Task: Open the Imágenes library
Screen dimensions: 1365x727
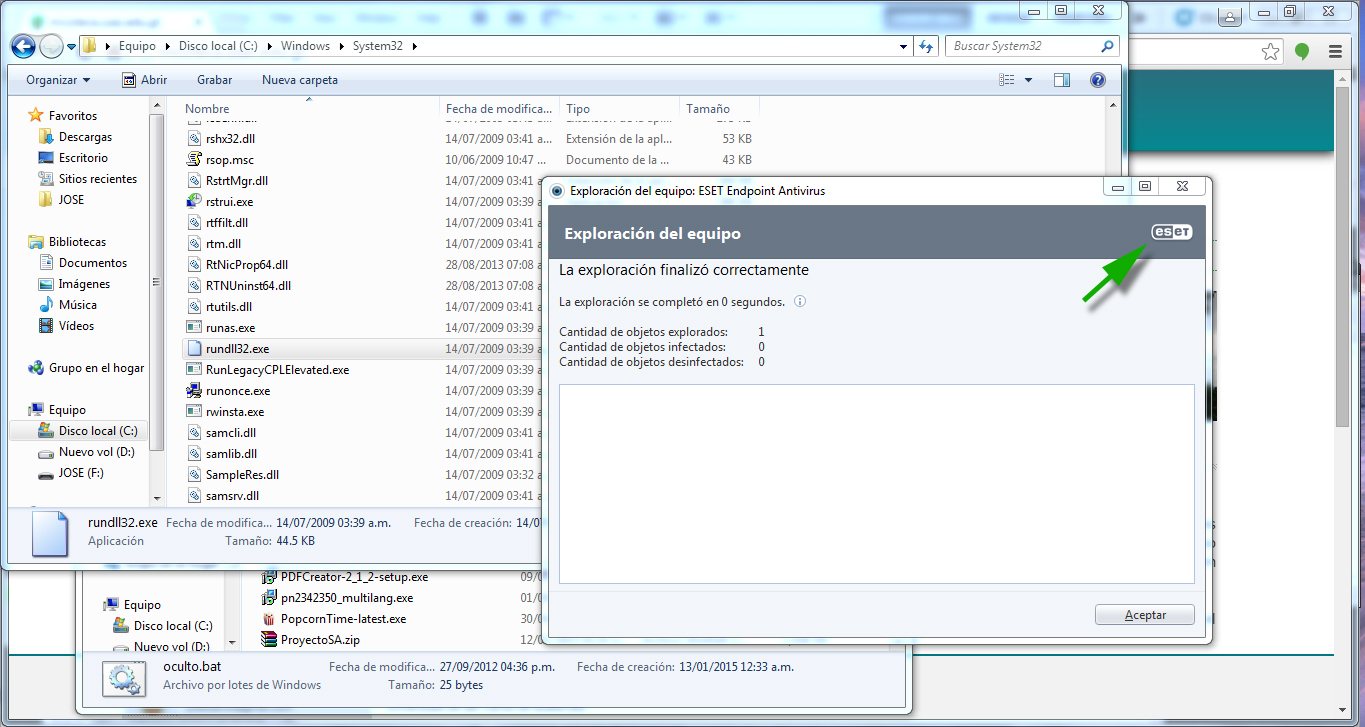Action: (84, 284)
